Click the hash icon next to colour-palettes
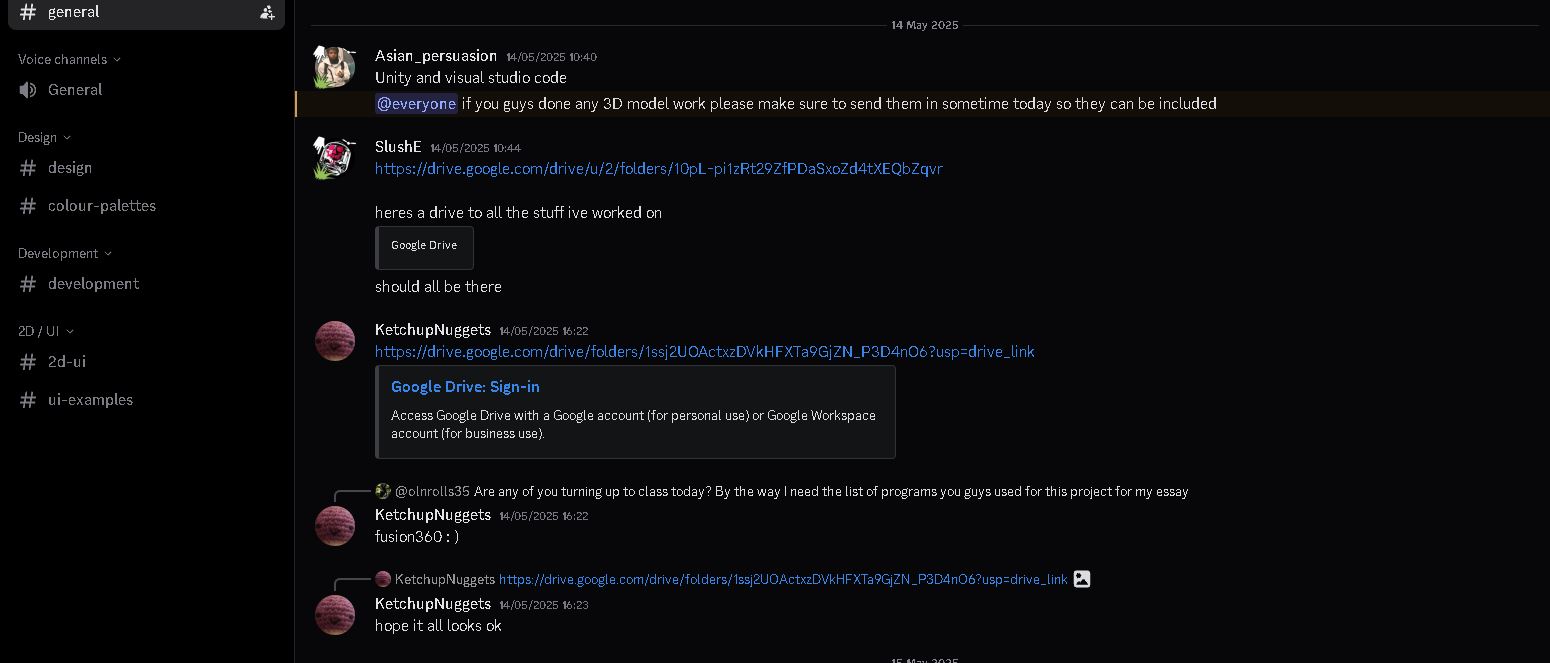The image size is (1550, 663). tap(28, 206)
